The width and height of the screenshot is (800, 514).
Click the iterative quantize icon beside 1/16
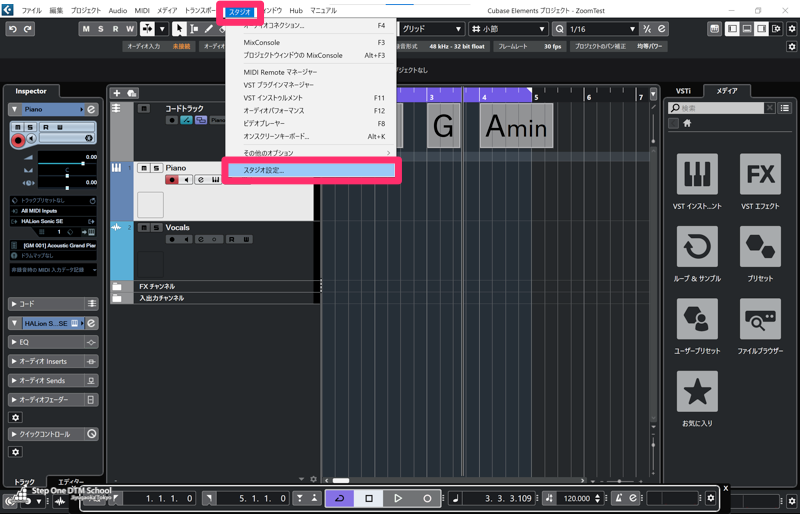(x=647, y=29)
